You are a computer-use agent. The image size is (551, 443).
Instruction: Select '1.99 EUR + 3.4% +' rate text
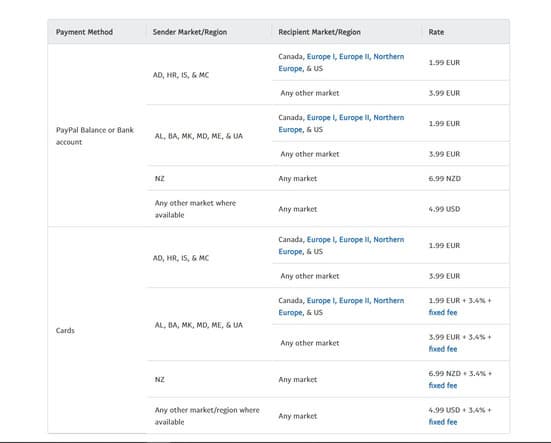pyautogui.click(x=460, y=300)
